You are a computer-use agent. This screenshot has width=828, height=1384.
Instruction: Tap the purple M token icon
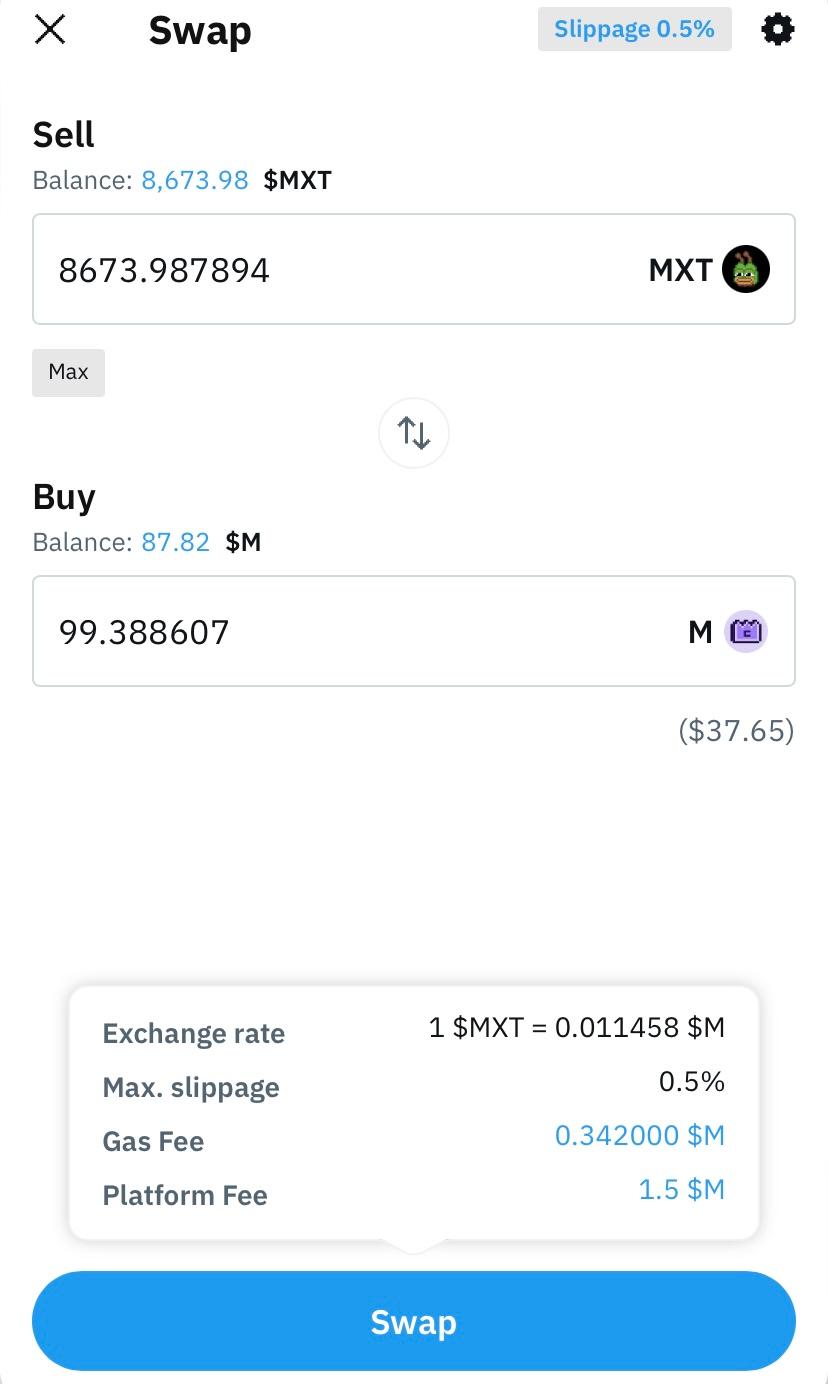[746, 632]
